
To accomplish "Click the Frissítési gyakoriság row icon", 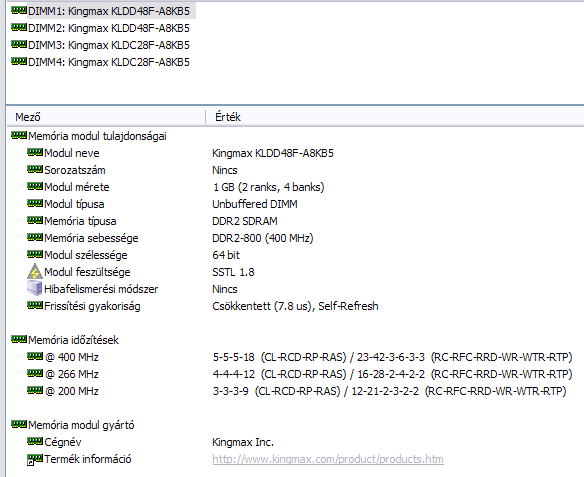I will 35,305.
